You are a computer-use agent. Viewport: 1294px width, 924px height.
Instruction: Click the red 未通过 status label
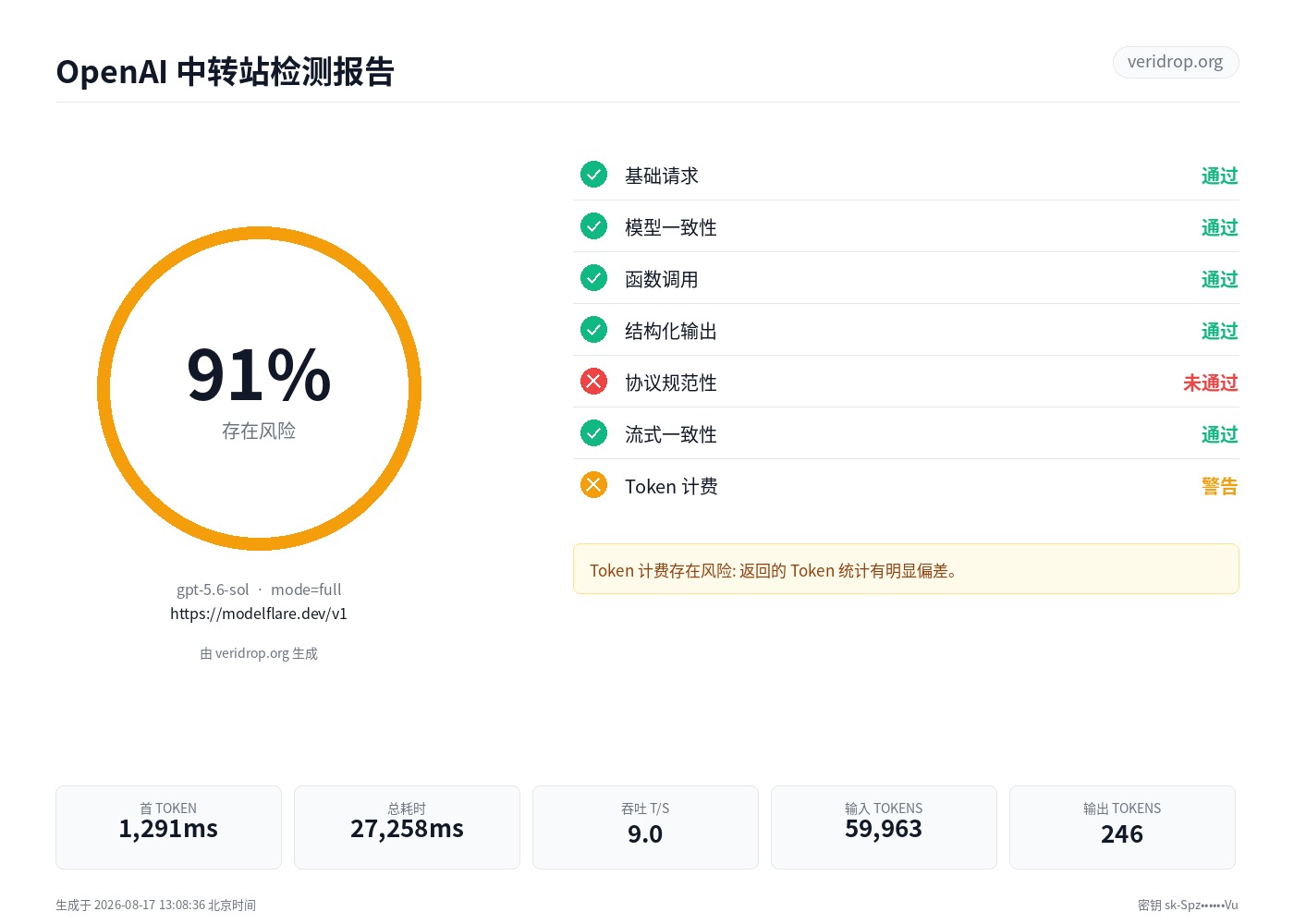tap(1211, 383)
